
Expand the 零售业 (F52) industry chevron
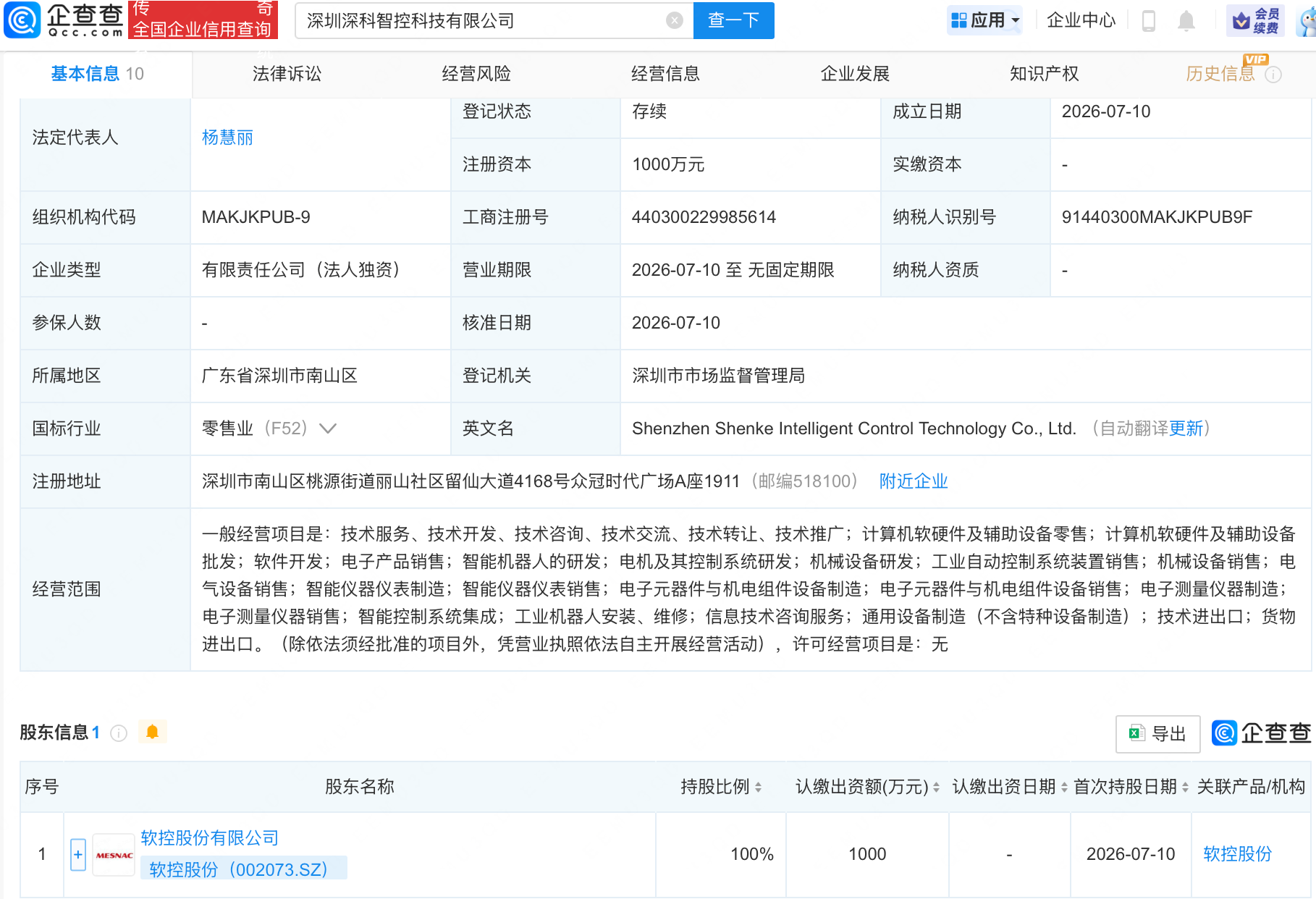[x=328, y=429]
